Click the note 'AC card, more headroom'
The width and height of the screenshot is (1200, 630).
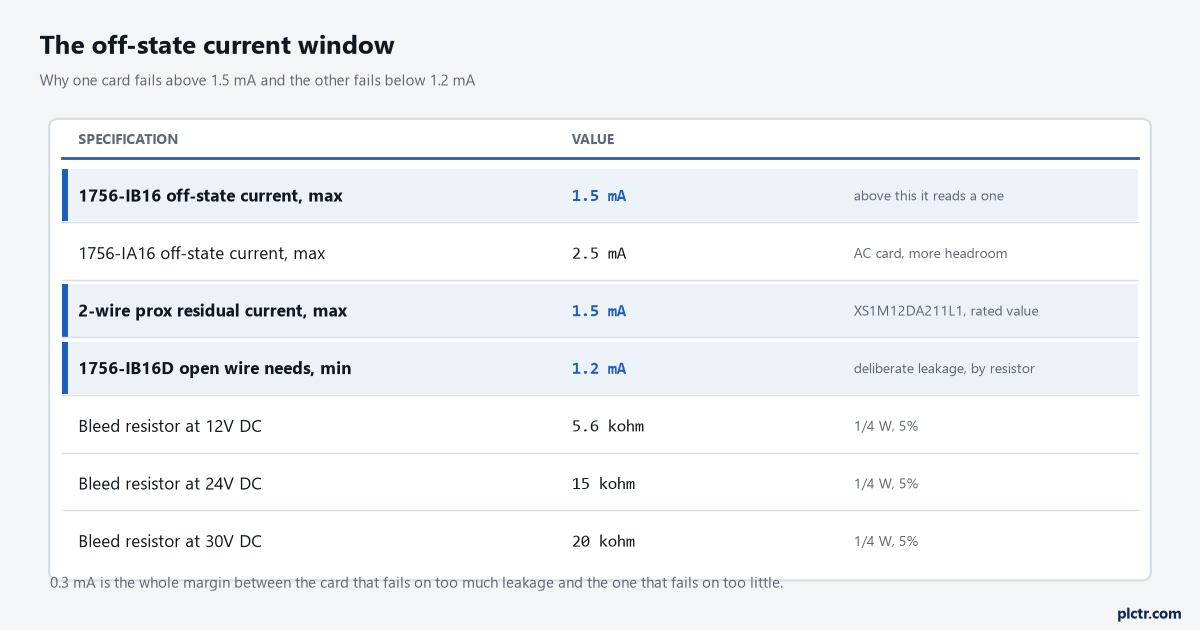(930, 254)
